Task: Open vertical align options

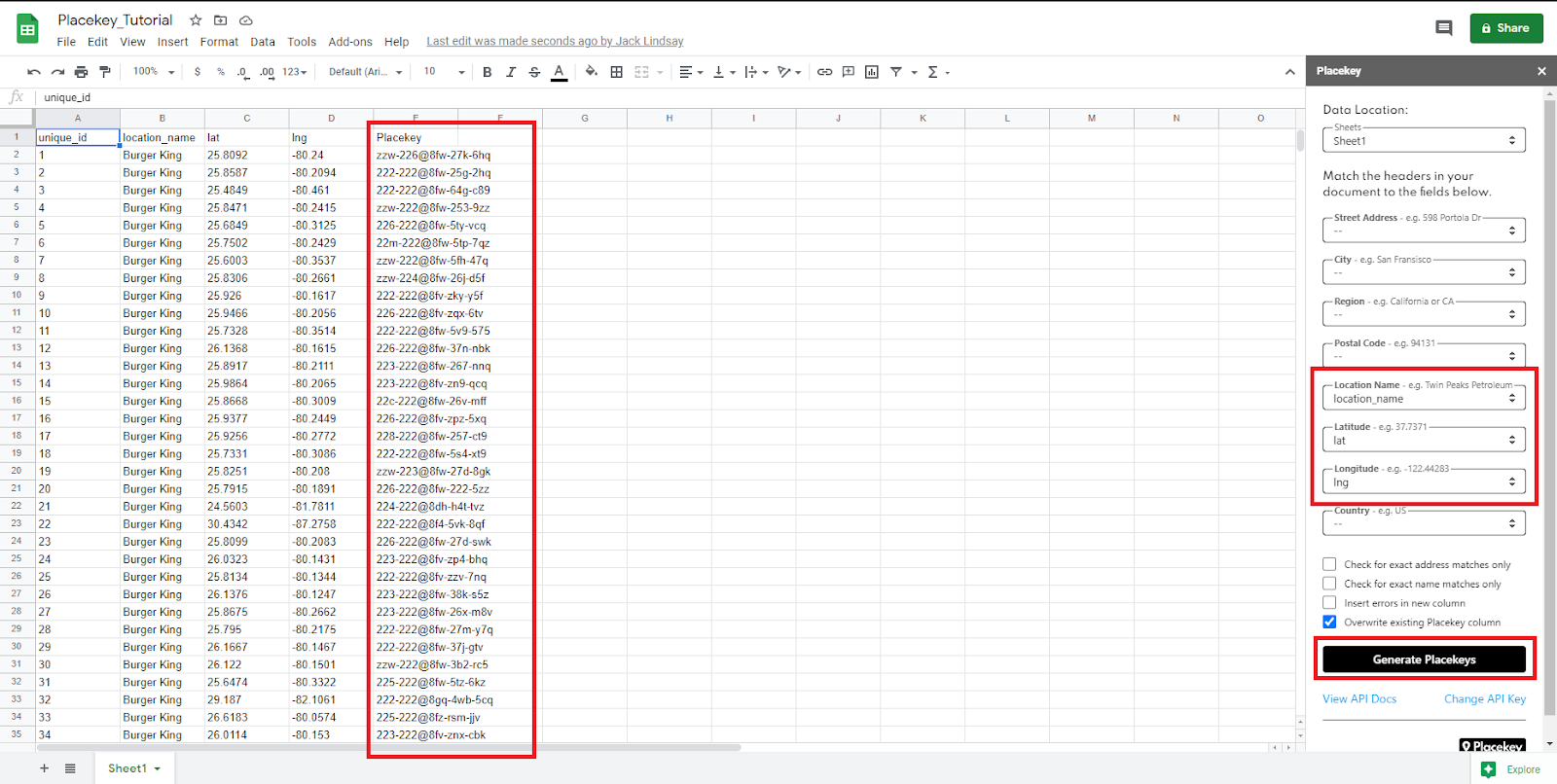Action: point(723,72)
